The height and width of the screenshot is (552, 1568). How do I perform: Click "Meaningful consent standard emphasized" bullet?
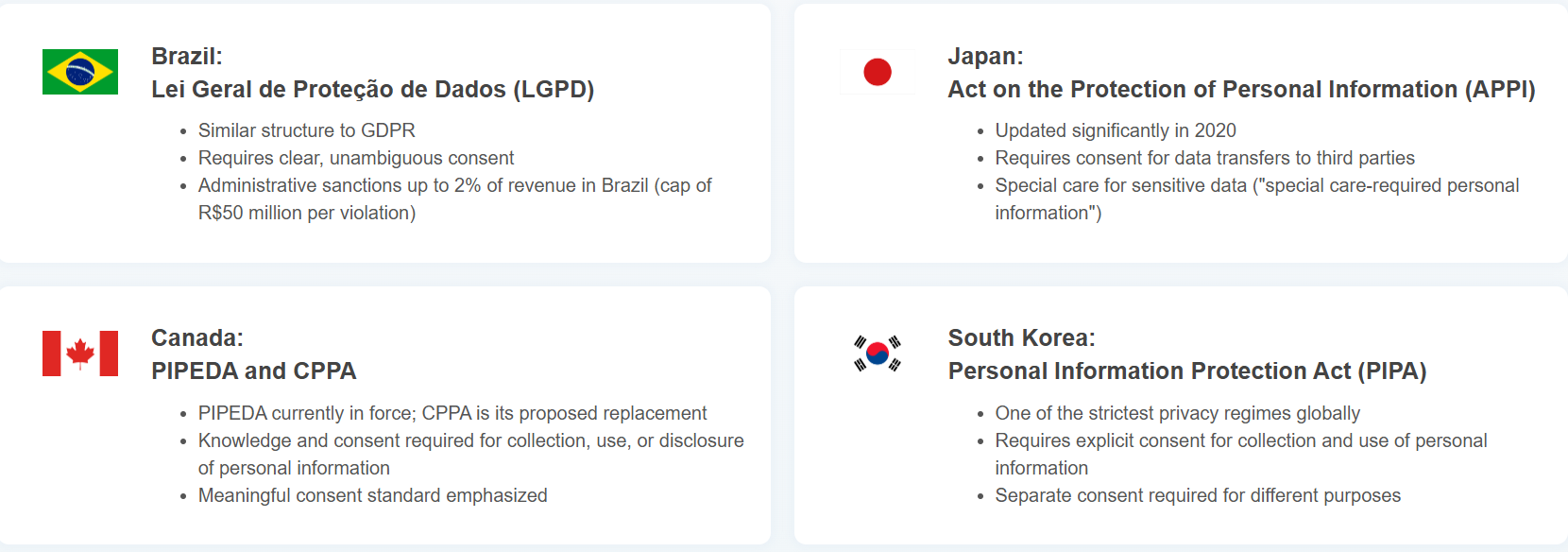[x=372, y=495]
